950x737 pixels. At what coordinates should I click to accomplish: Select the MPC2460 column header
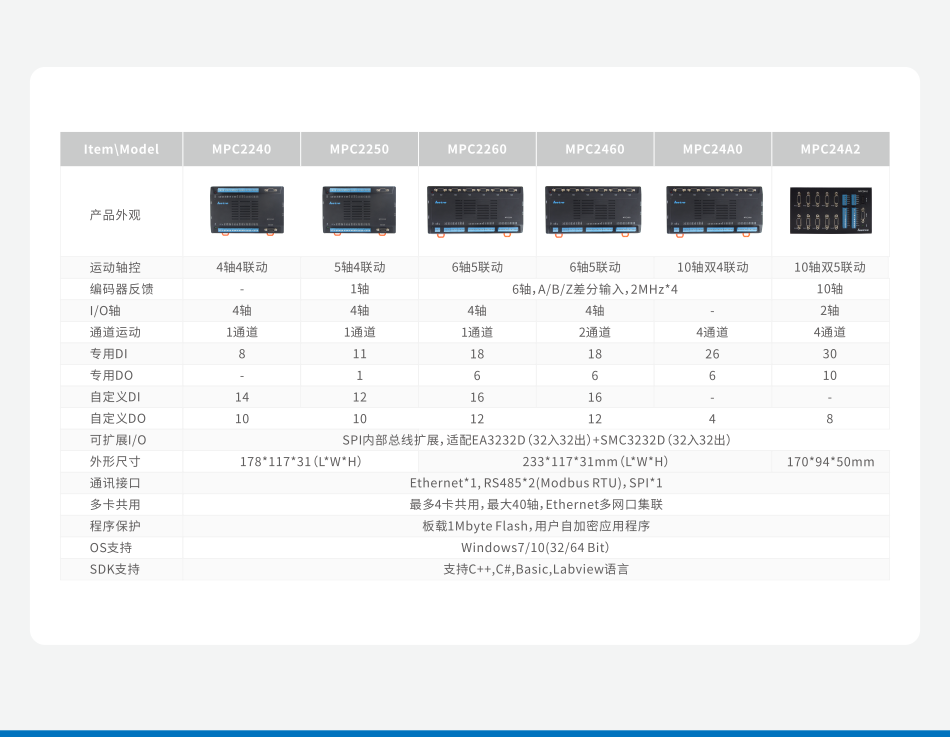pos(595,149)
